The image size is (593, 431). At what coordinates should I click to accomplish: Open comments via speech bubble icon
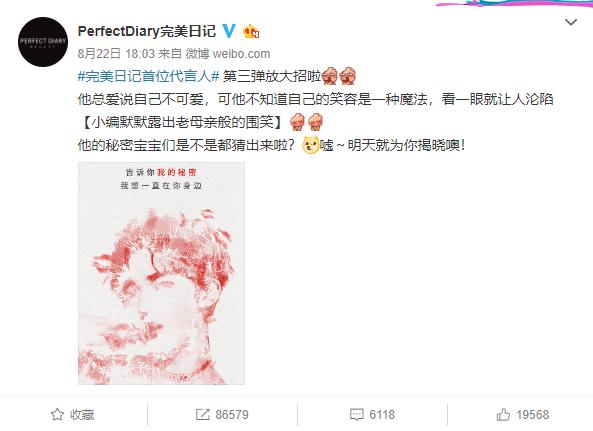357,415
